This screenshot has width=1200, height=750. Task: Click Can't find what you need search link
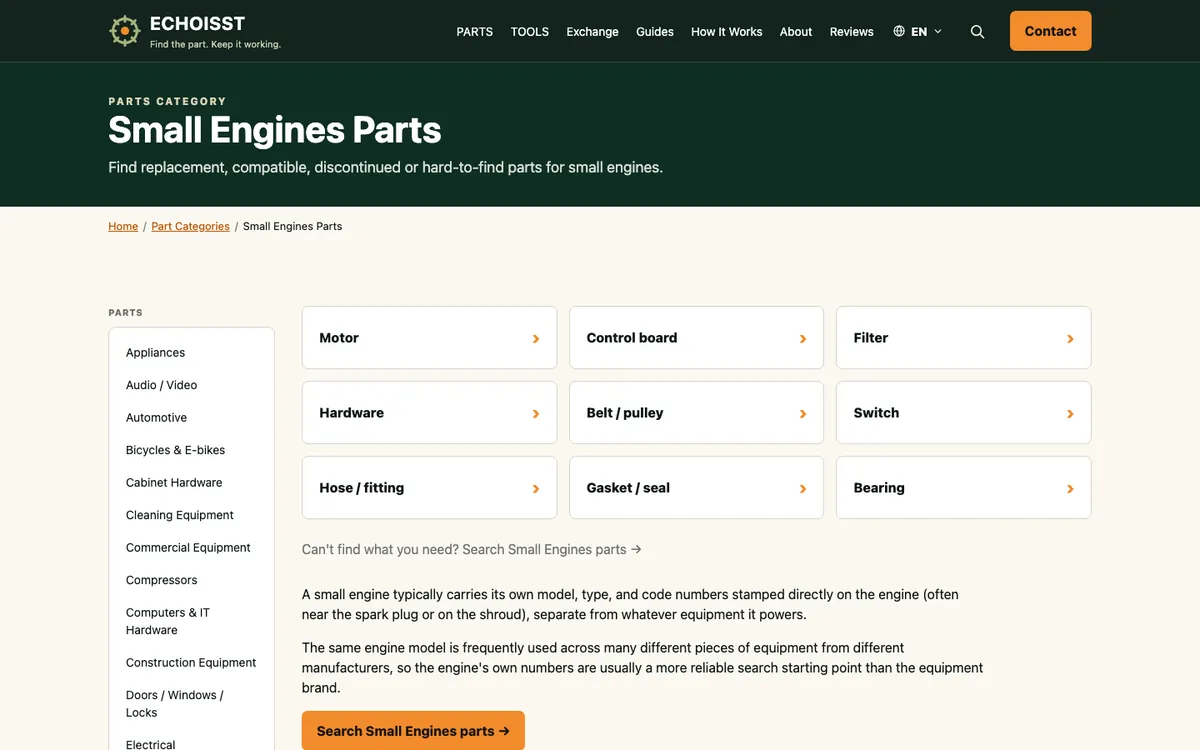(x=472, y=549)
